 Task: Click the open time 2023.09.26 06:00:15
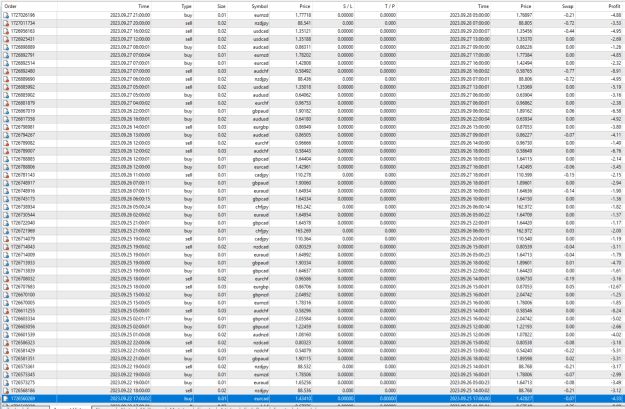coord(130,199)
